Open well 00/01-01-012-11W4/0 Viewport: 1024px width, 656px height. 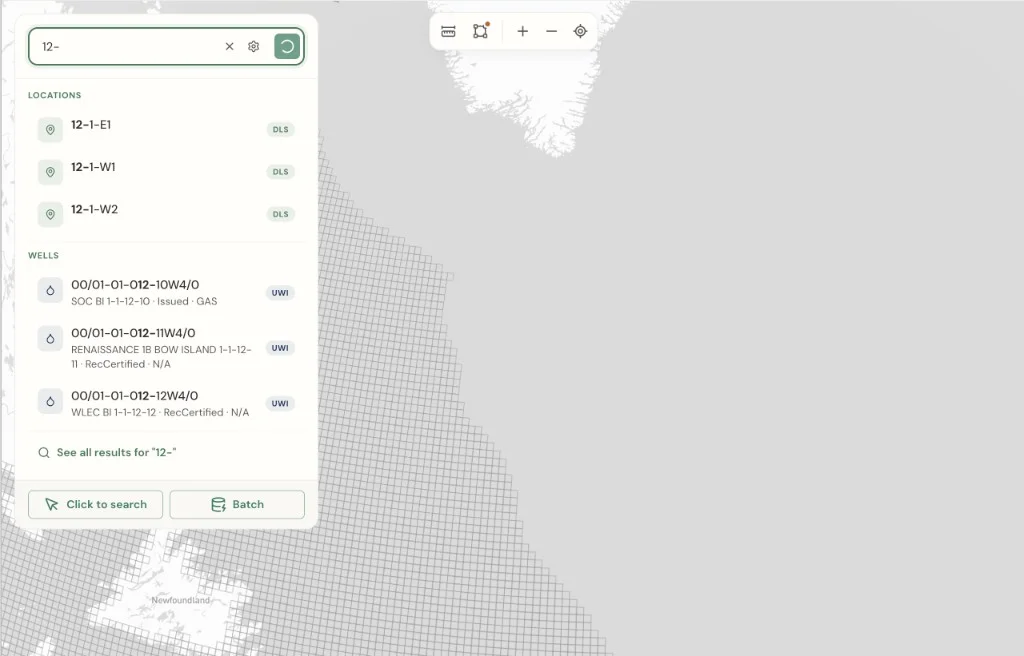click(167, 348)
